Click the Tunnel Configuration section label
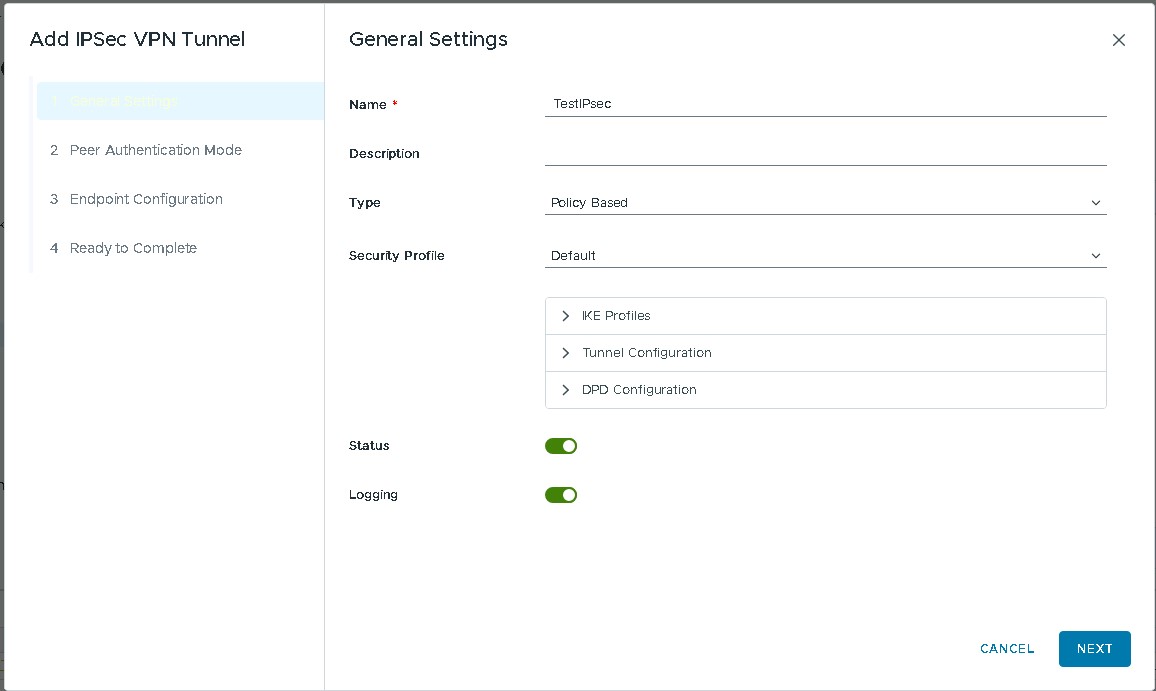1156x691 pixels. point(646,353)
